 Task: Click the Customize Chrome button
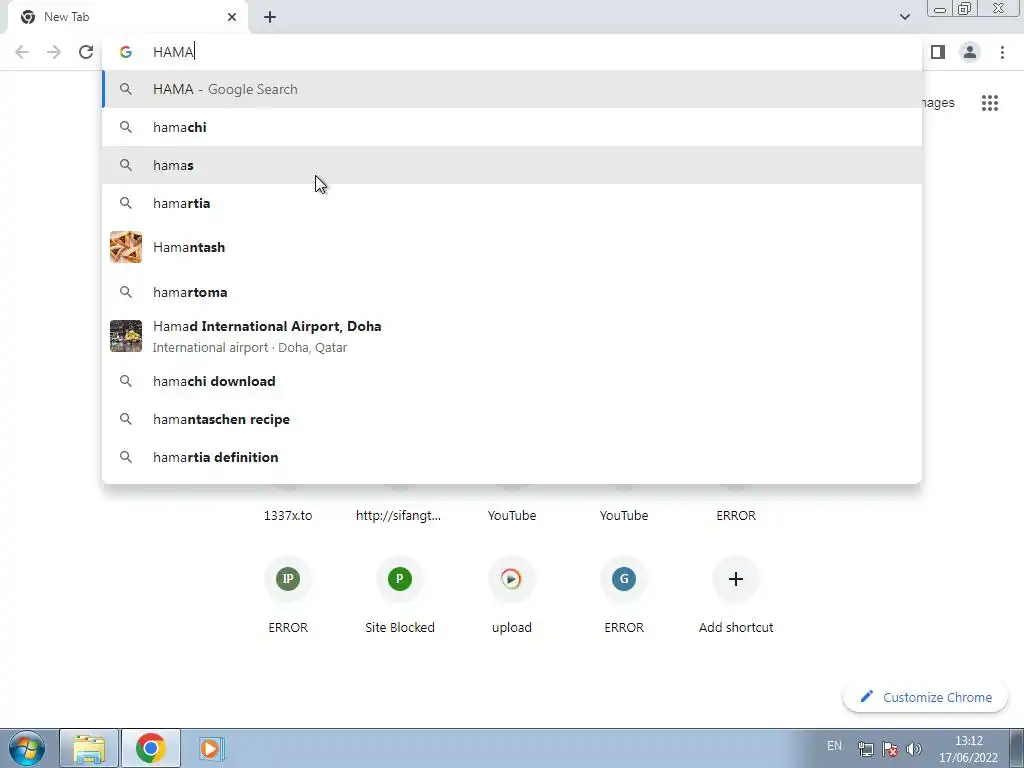[x=925, y=697]
